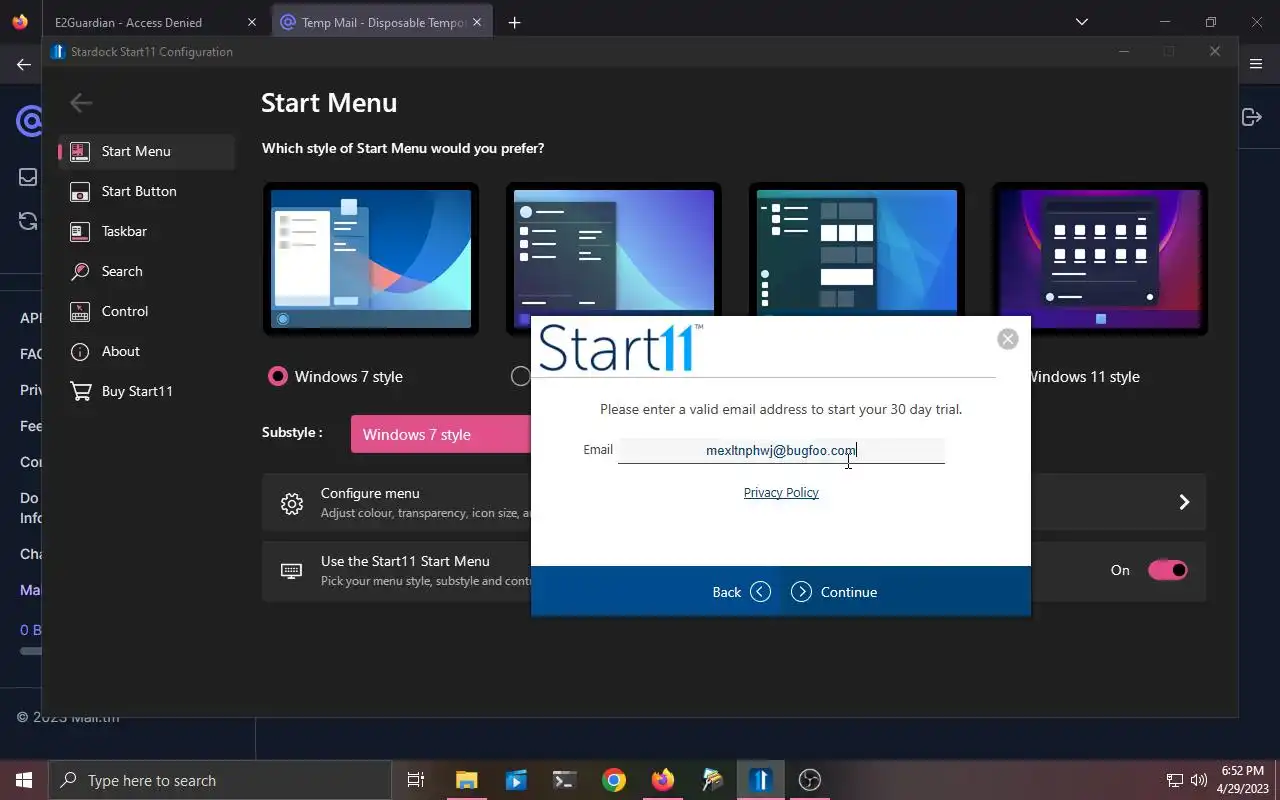Open the Windows Start button
This screenshot has height=800, width=1280.
click(24, 780)
